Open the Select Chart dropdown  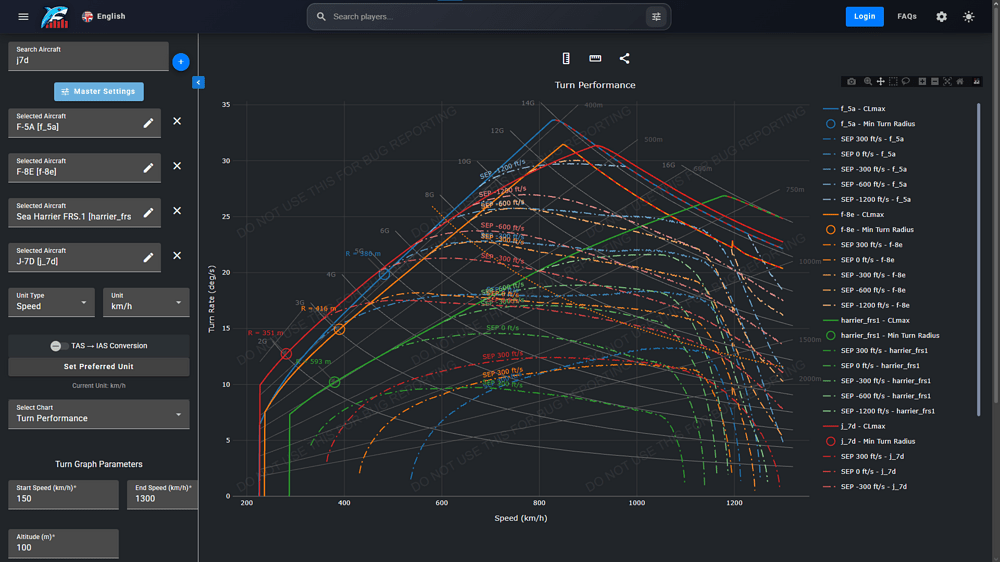point(99,414)
